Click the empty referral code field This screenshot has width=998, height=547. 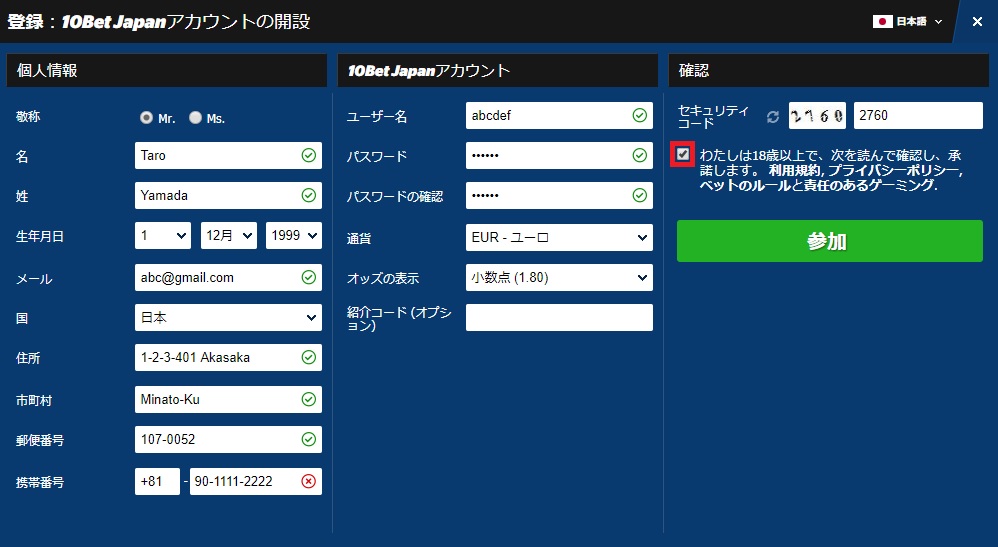[559, 317]
